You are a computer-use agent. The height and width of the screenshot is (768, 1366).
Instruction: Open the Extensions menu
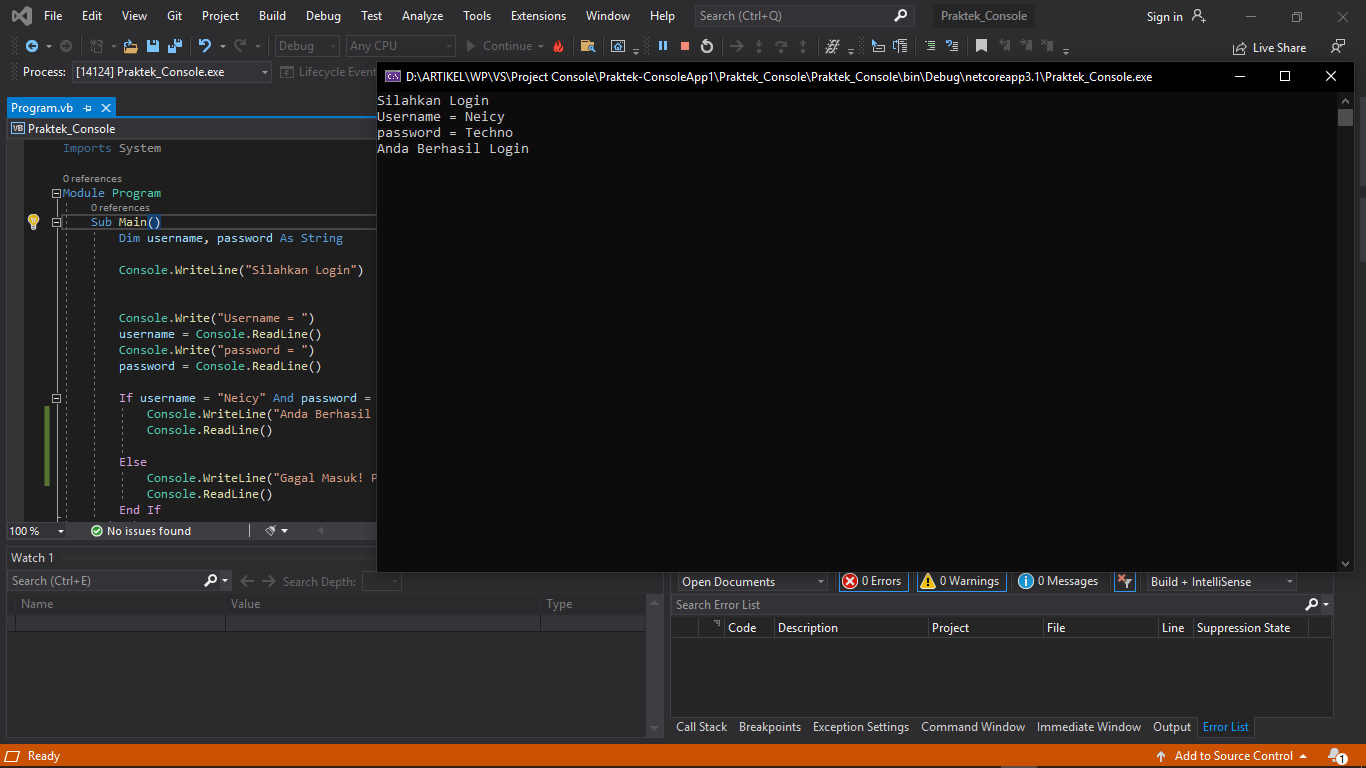(x=538, y=16)
